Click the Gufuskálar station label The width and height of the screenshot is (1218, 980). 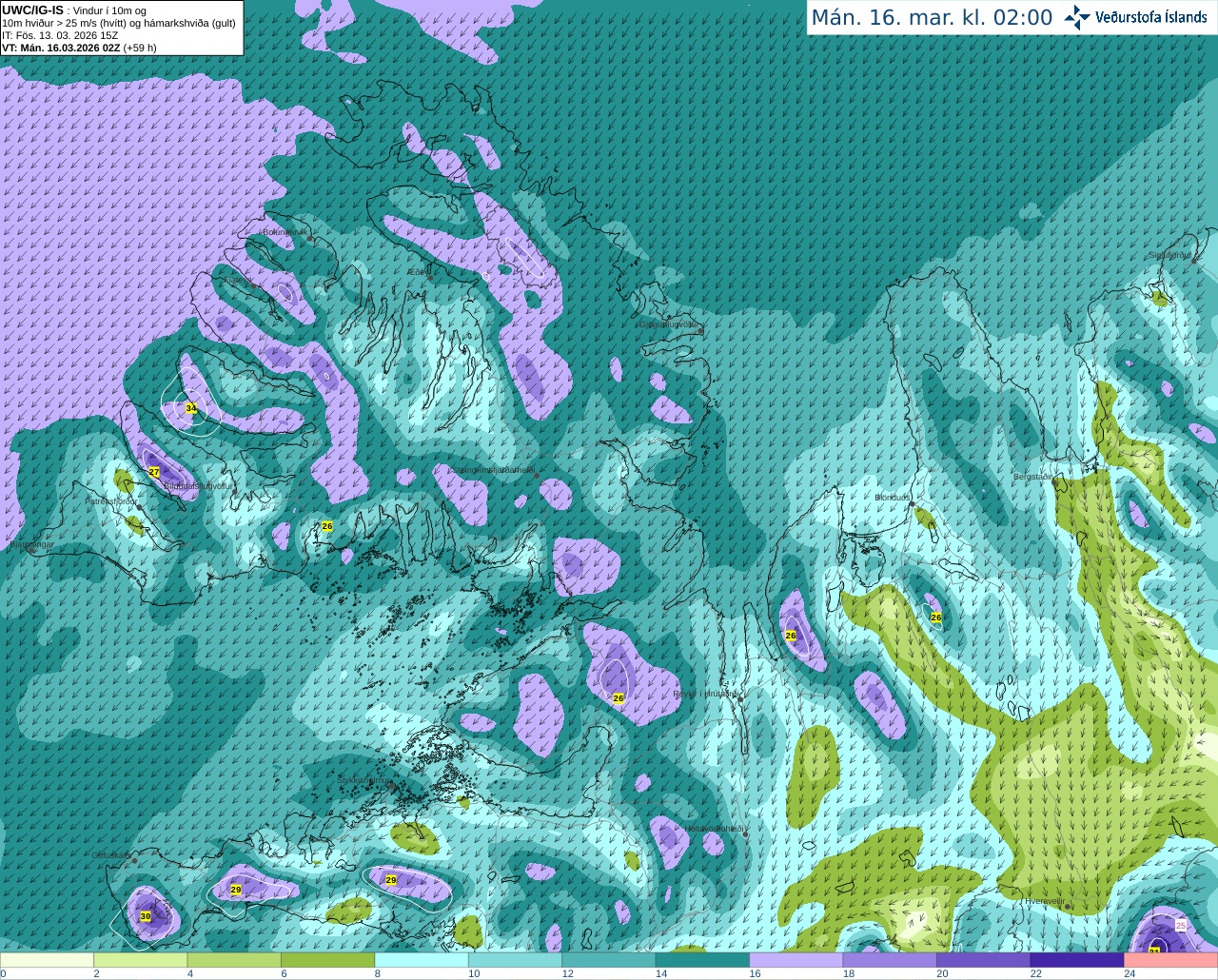point(111,855)
